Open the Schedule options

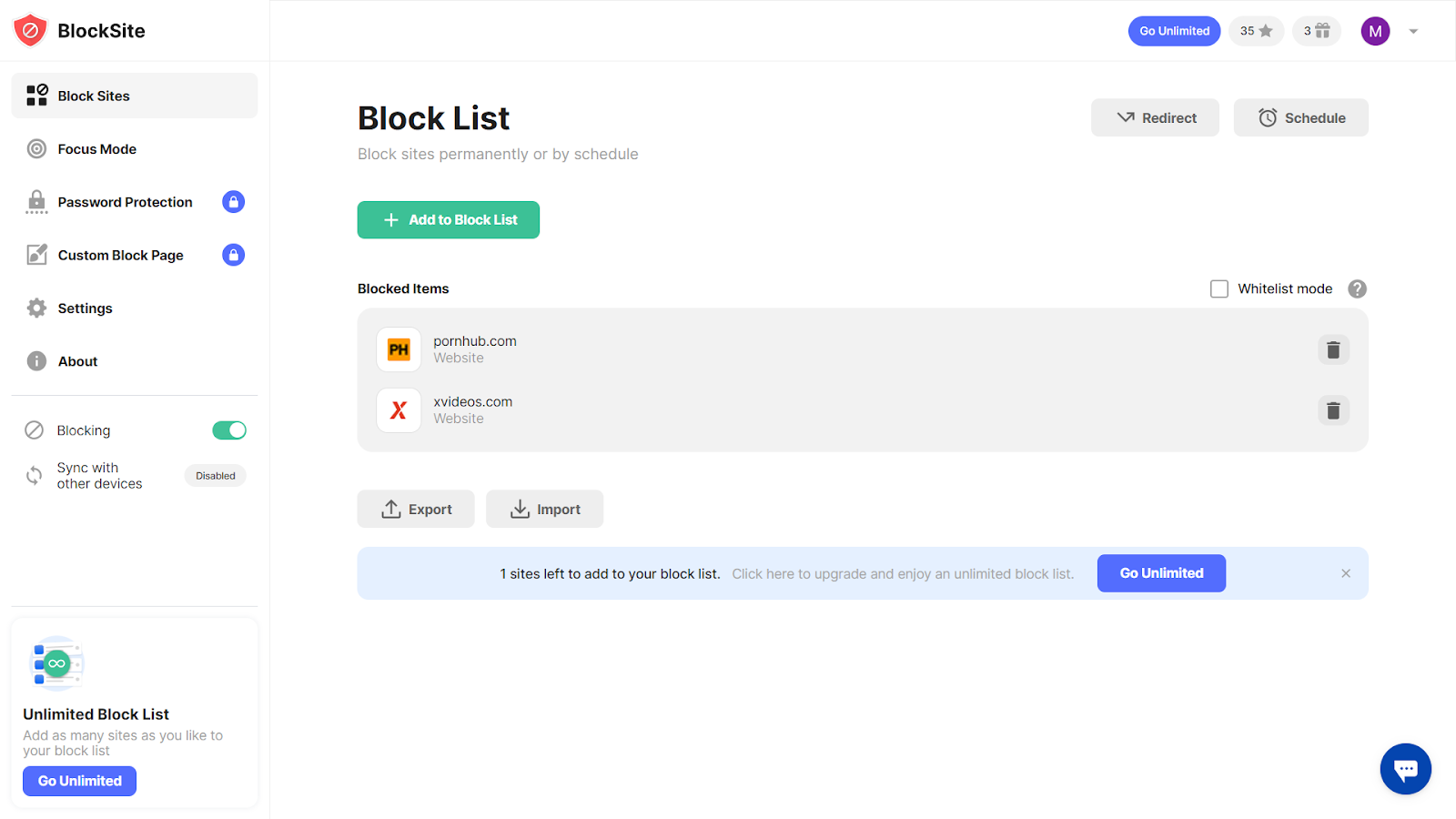(1300, 117)
